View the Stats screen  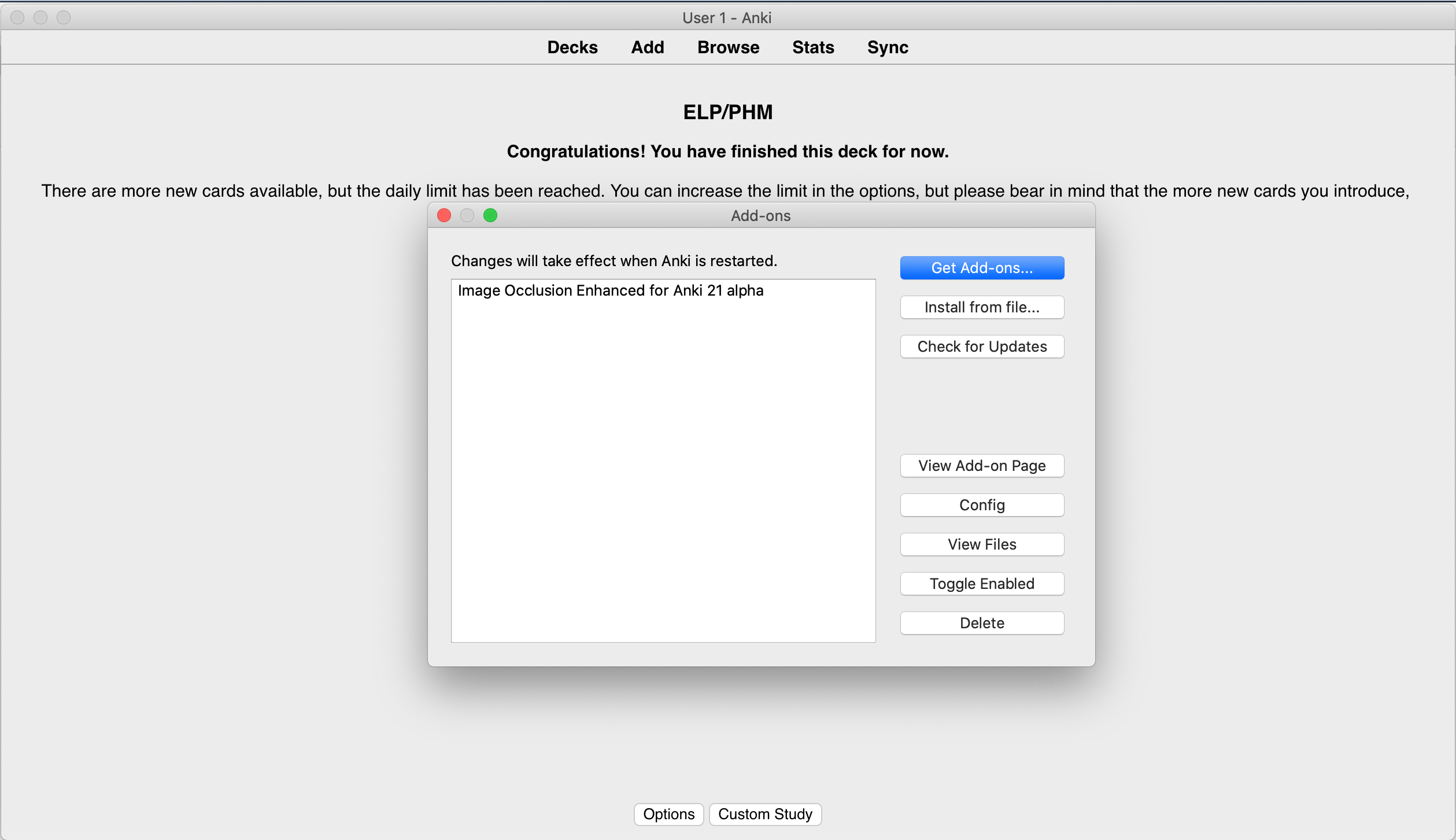point(813,47)
